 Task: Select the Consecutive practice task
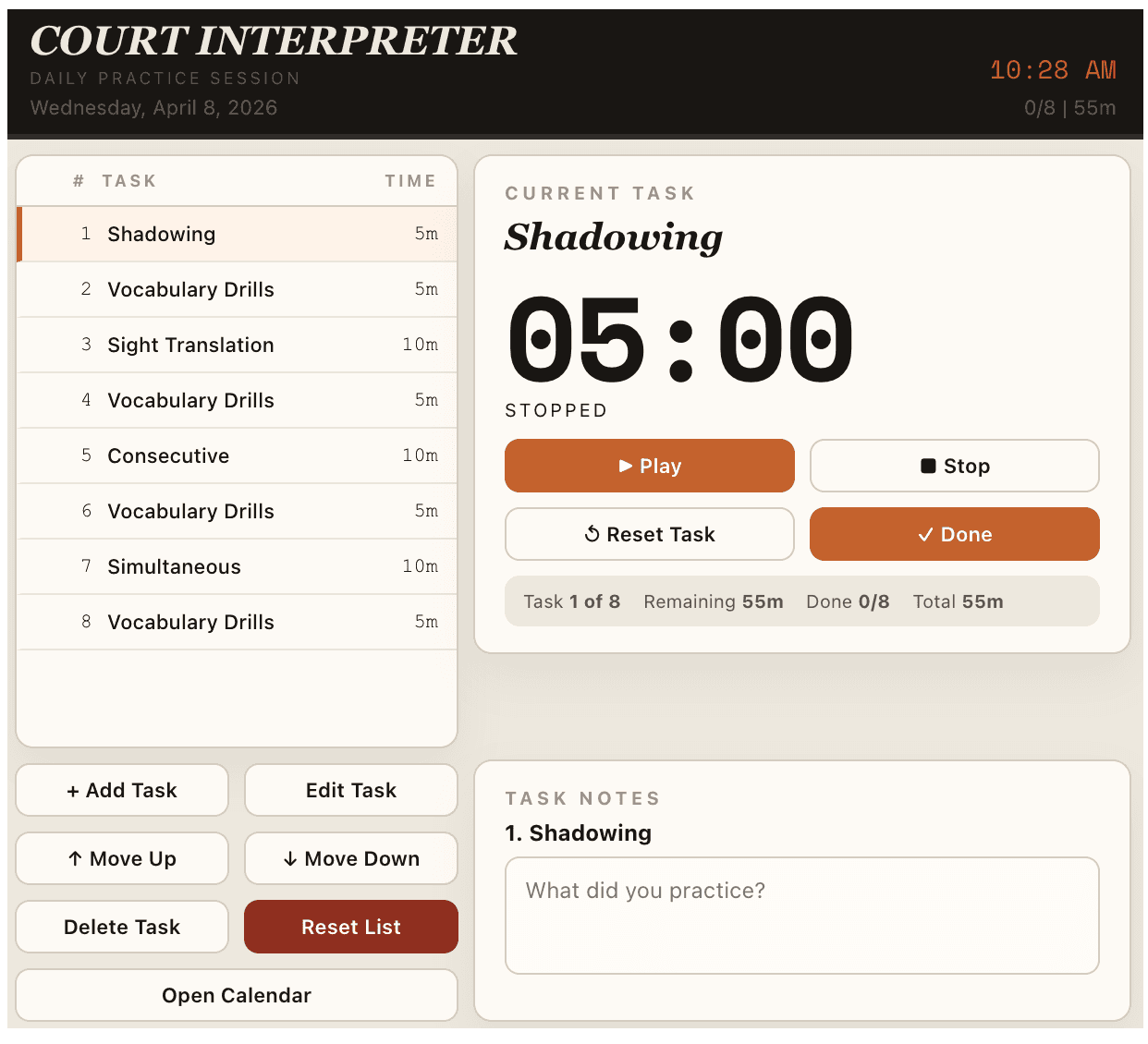(x=237, y=455)
